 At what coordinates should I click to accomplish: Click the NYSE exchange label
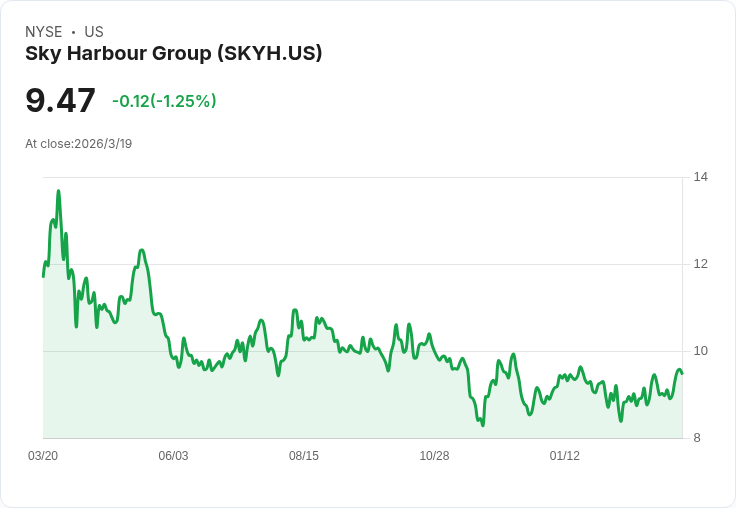click(44, 32)
